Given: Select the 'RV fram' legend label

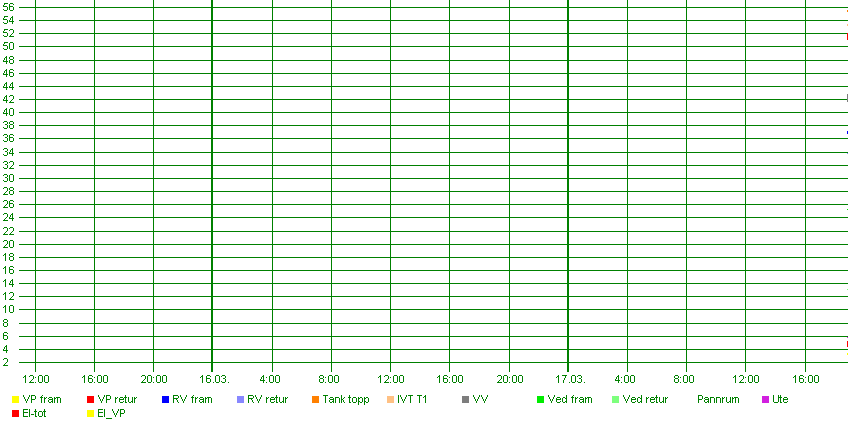Looking at the screenshot, I should (193, 400).
